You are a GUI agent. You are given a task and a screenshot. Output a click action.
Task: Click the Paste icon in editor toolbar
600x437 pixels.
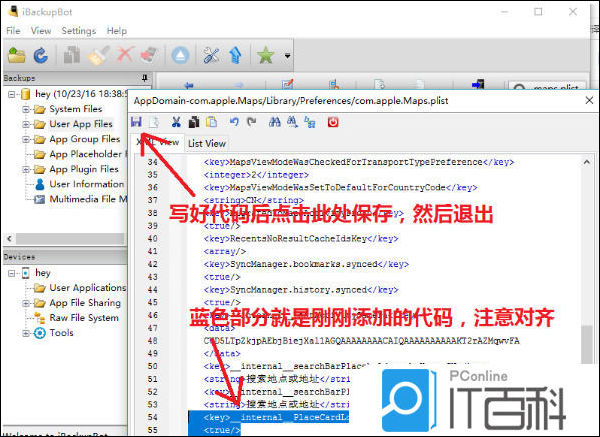[x=212, y=122]
